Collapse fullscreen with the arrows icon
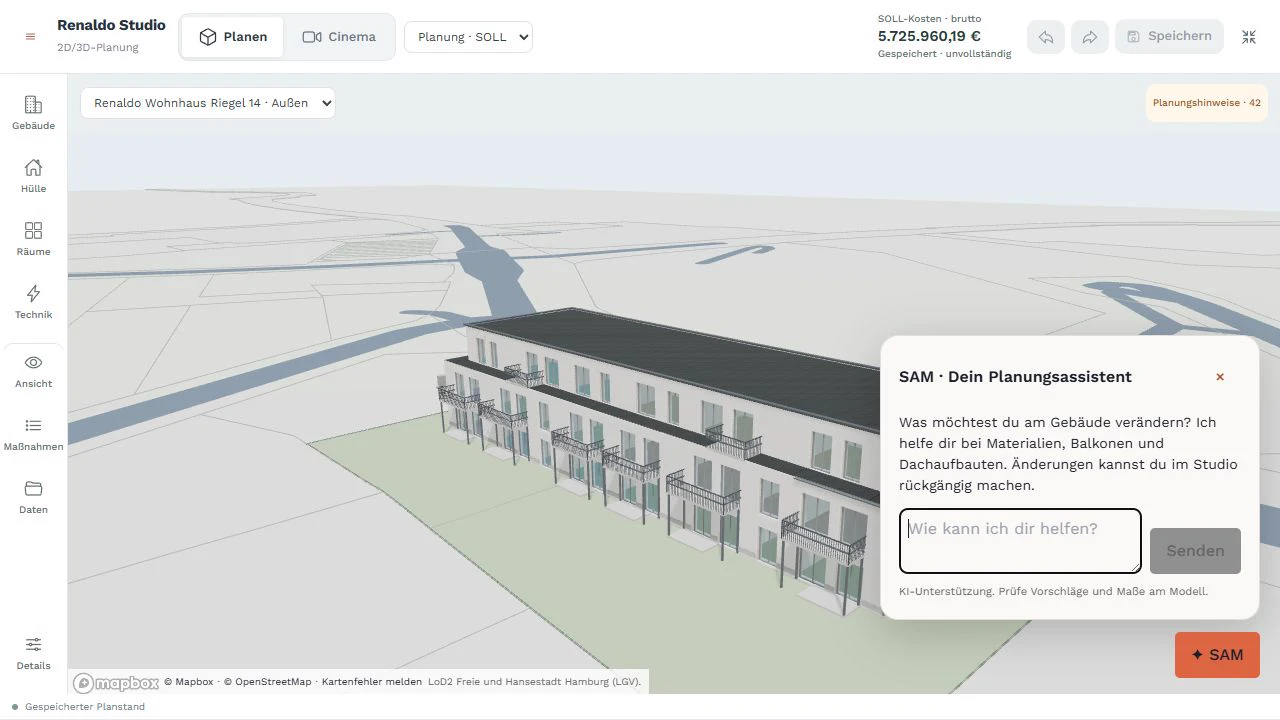Screen dimensions: 1280x720 pos(1249,37)
